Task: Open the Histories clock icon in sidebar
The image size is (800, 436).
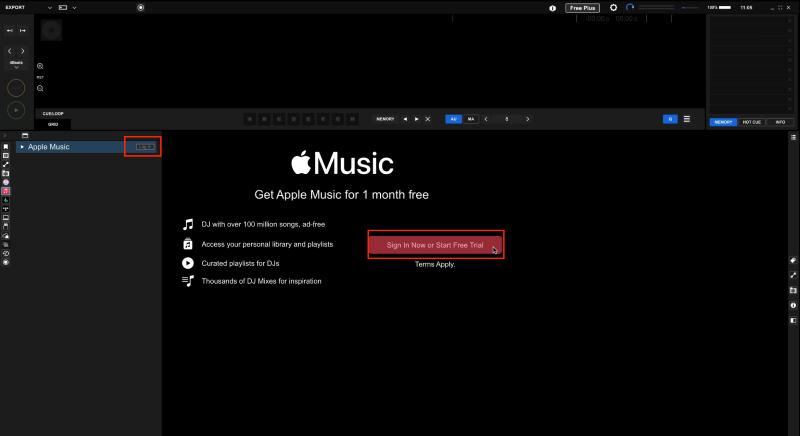Action: pos(6,253)
